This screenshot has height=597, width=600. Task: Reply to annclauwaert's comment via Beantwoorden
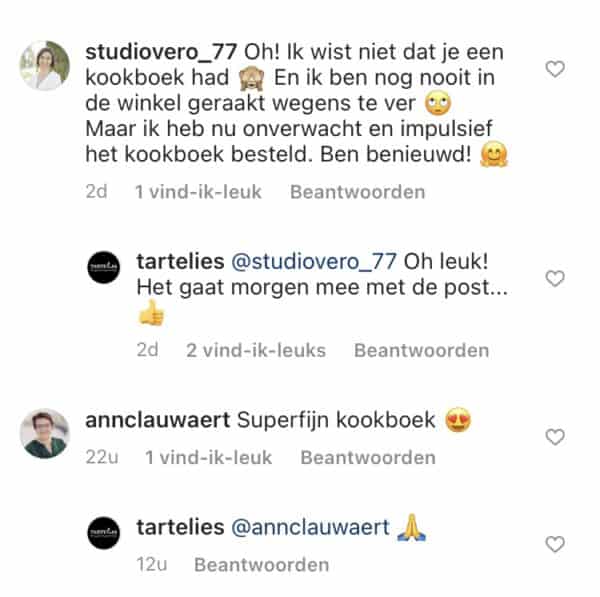coord(368,457)
